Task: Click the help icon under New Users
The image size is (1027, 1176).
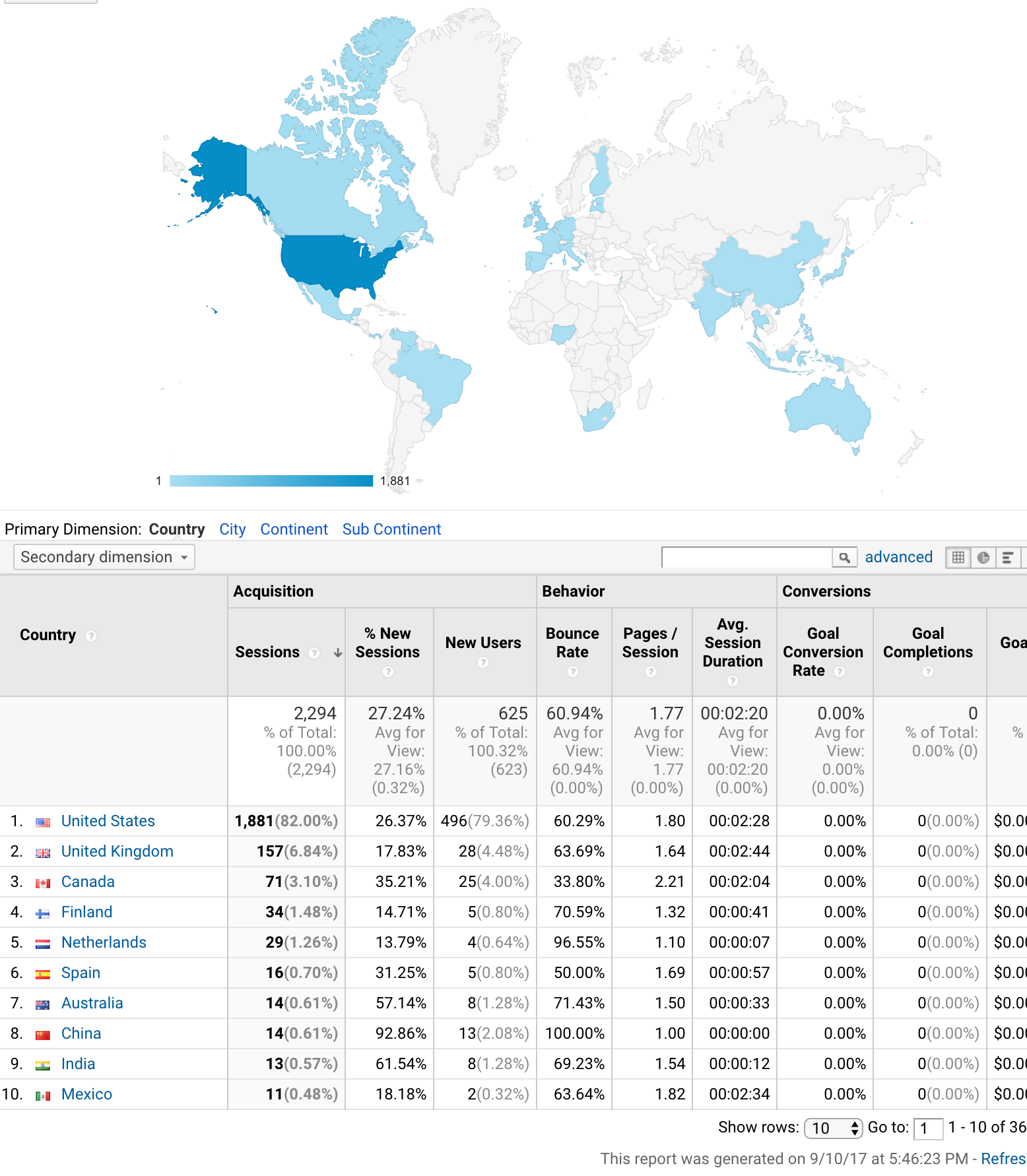Action: 483,663
